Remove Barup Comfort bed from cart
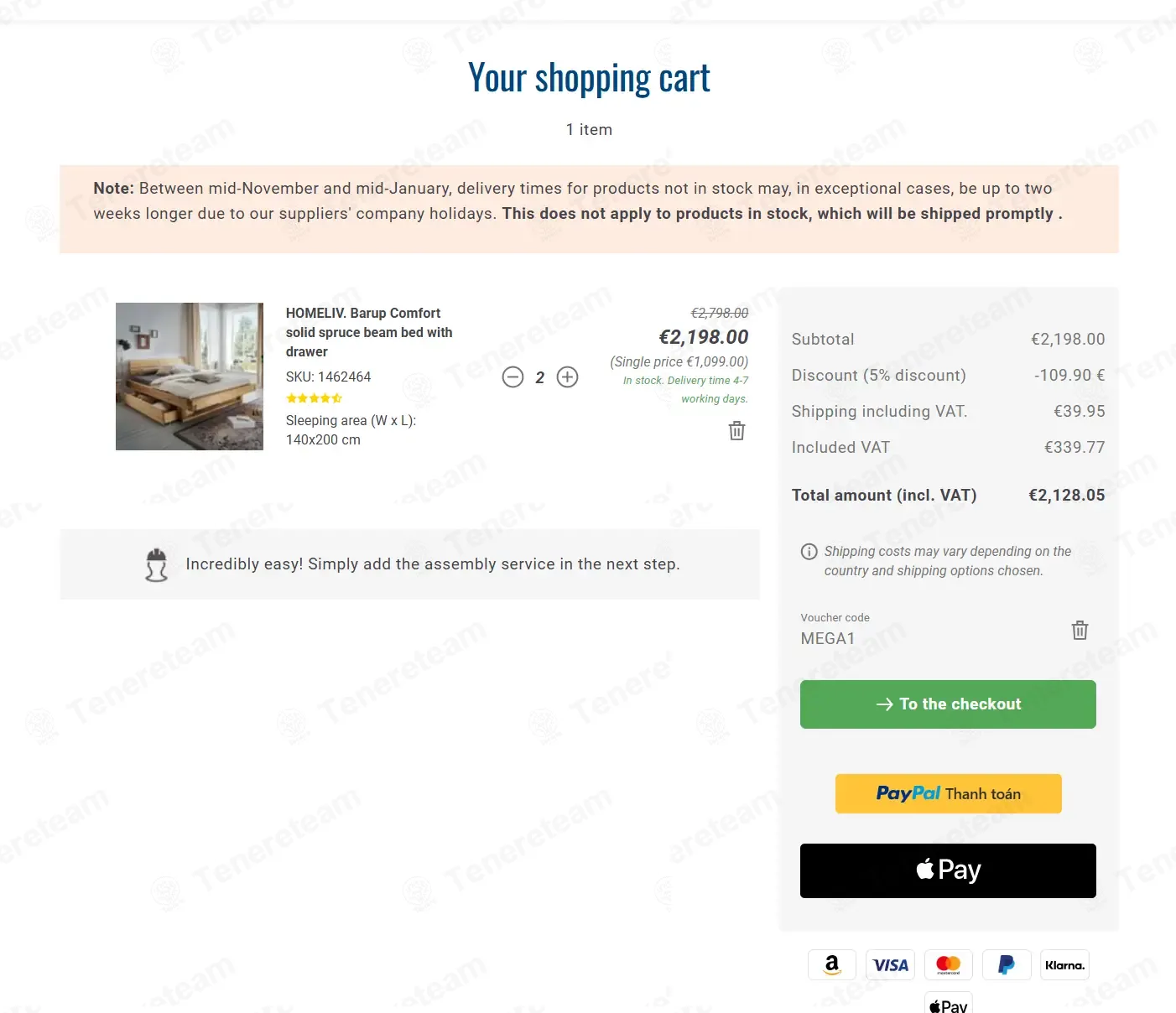1176x1013 pixels. pyautogui.click(x=736, y=430)
